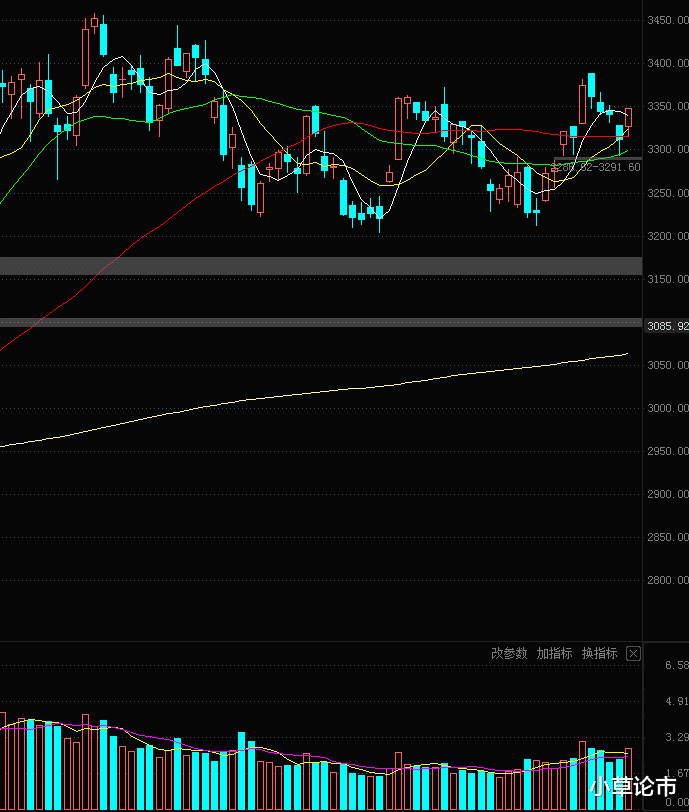Click the 3150.00 price axis label
Screen dimensions: 689x812
click(x=668, y=279)
